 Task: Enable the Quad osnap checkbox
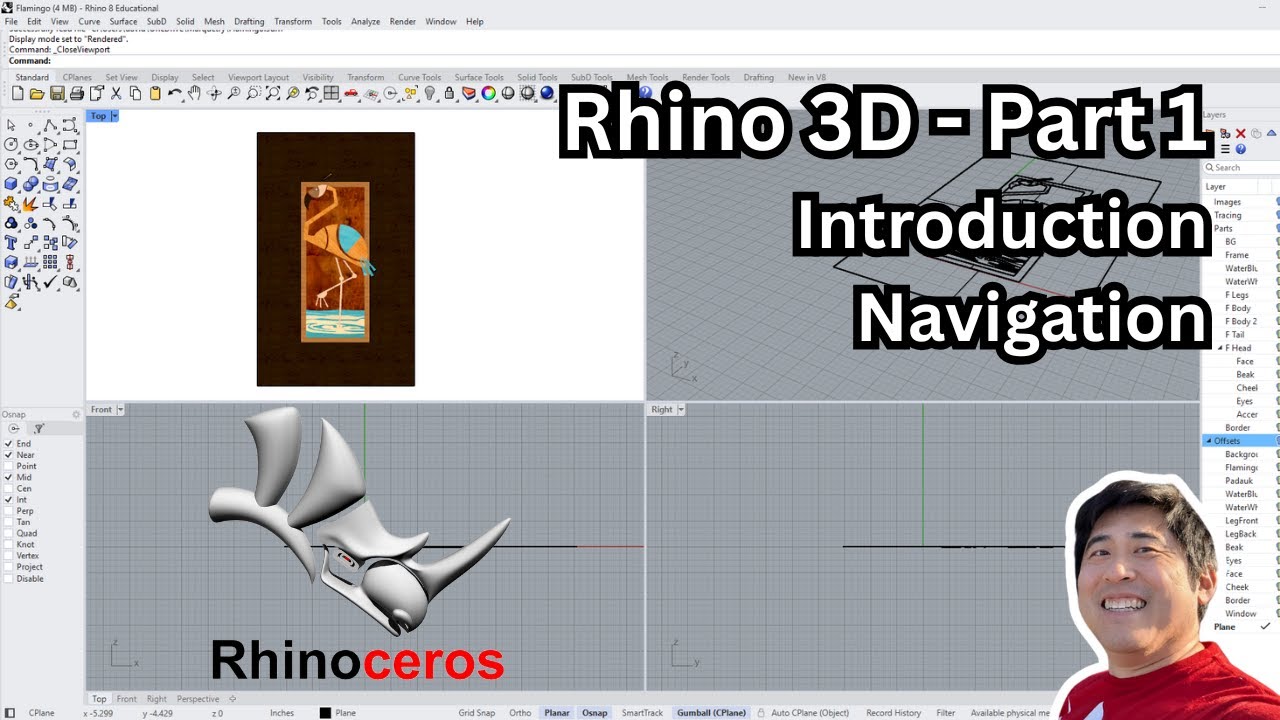click(x=9, y=533)
